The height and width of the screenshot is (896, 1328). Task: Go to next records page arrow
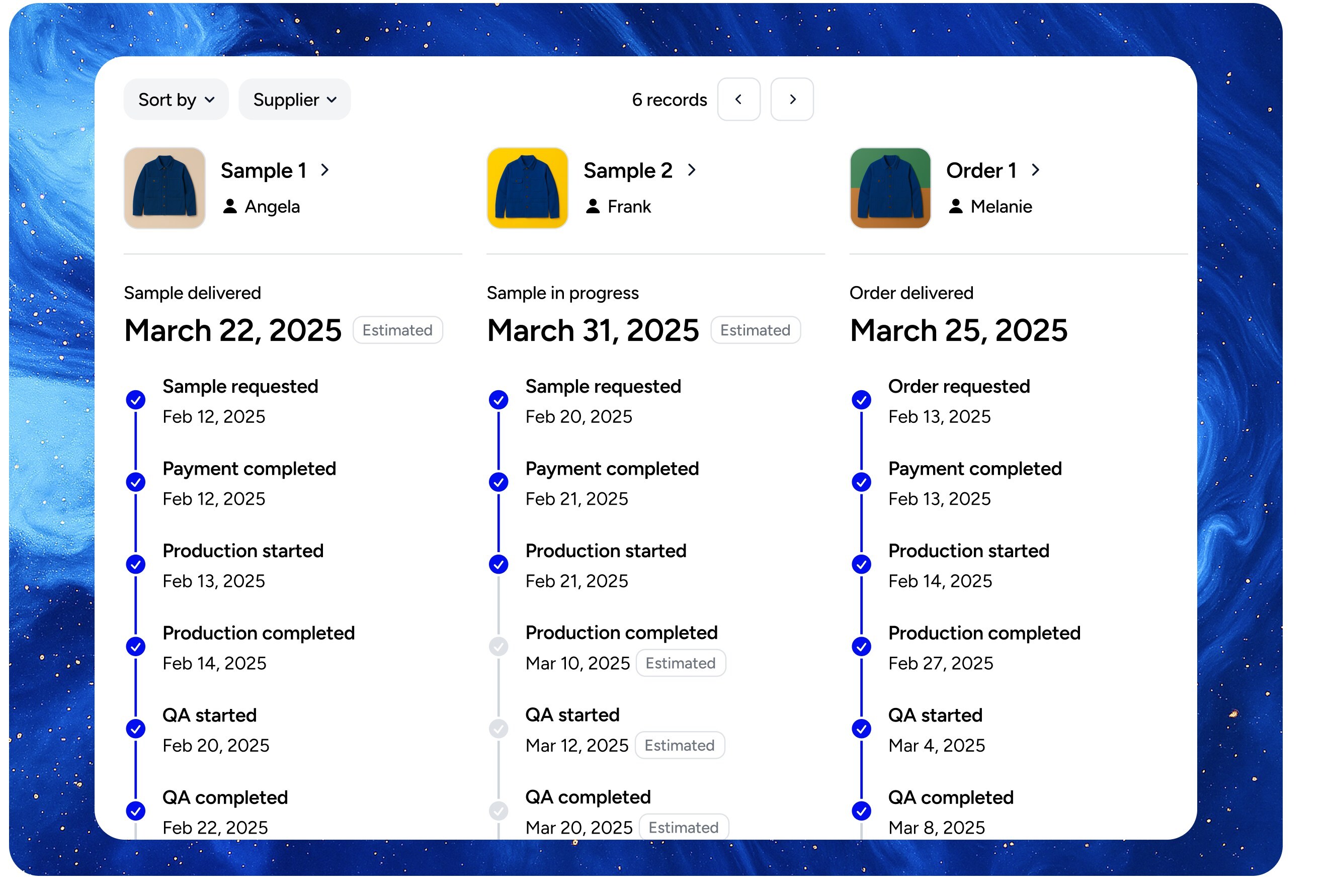(x=792, y=100)
